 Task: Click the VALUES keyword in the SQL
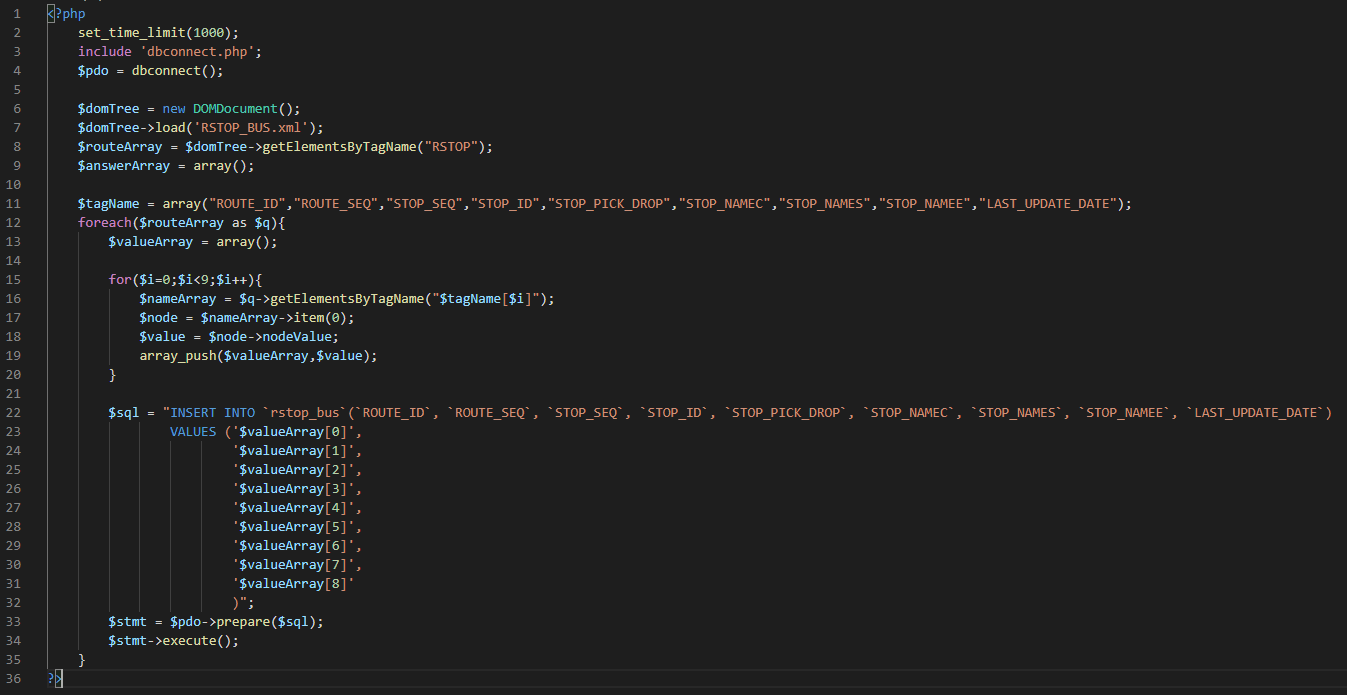point(193,431)
